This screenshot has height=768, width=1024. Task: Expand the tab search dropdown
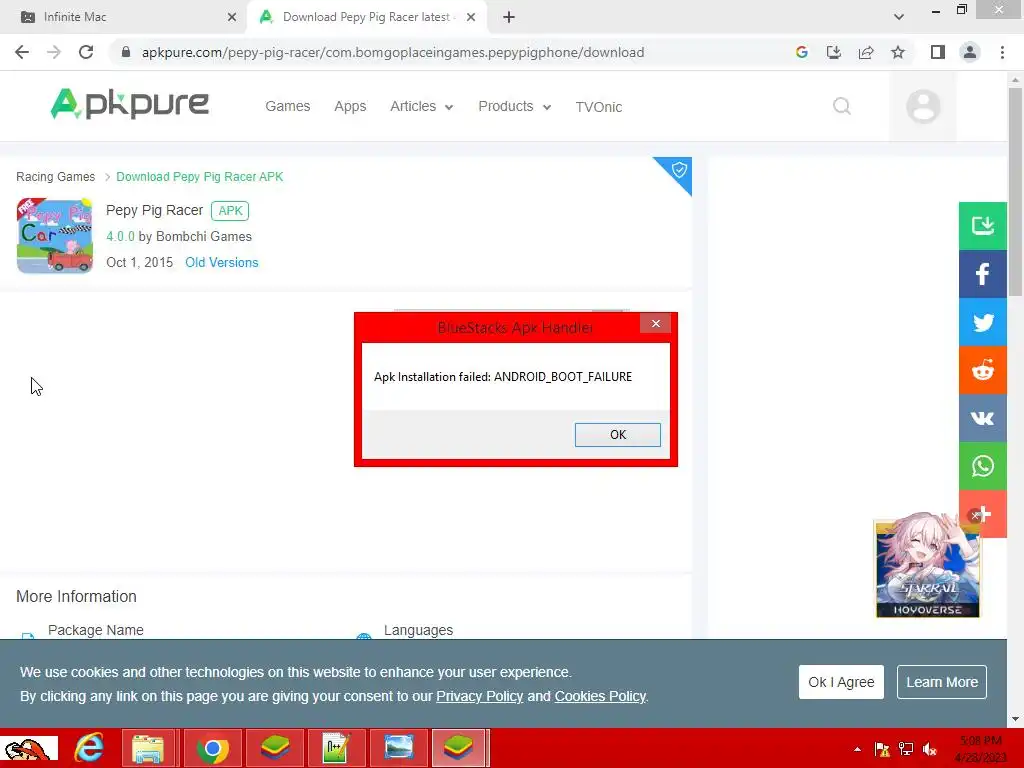point(899,17)
